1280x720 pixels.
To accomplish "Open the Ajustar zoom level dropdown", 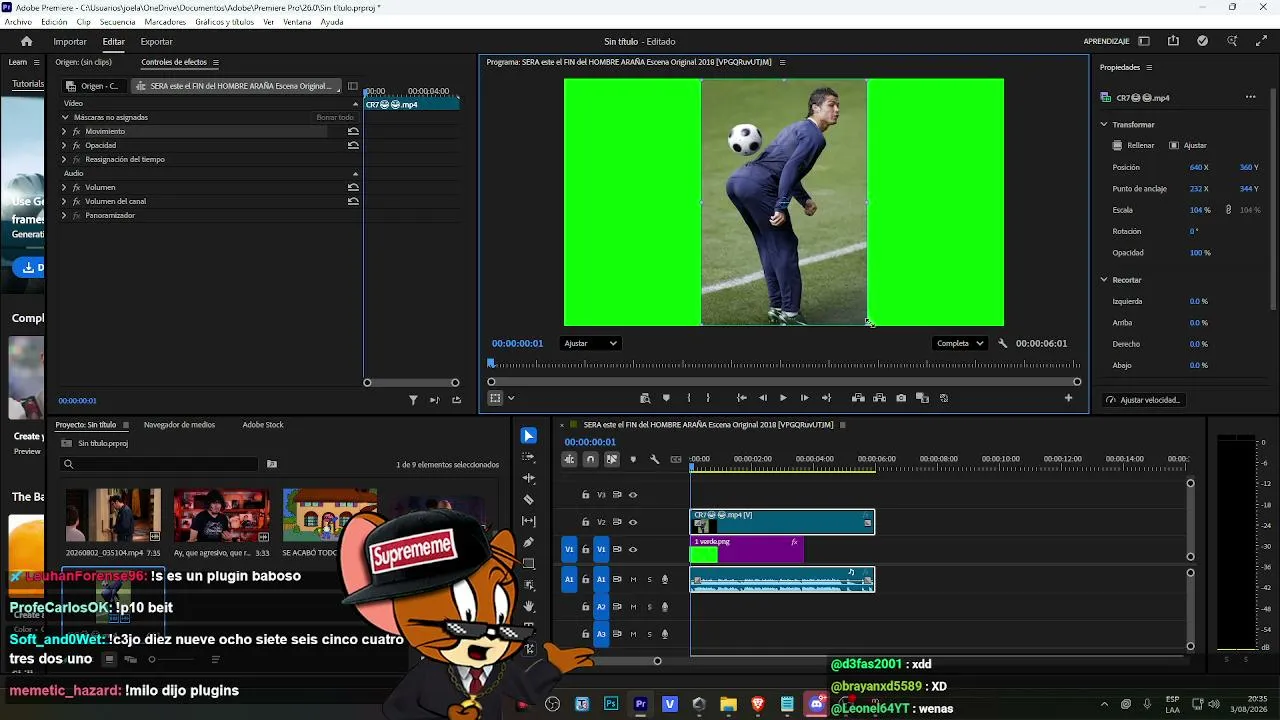I will (x=590, y=343).
